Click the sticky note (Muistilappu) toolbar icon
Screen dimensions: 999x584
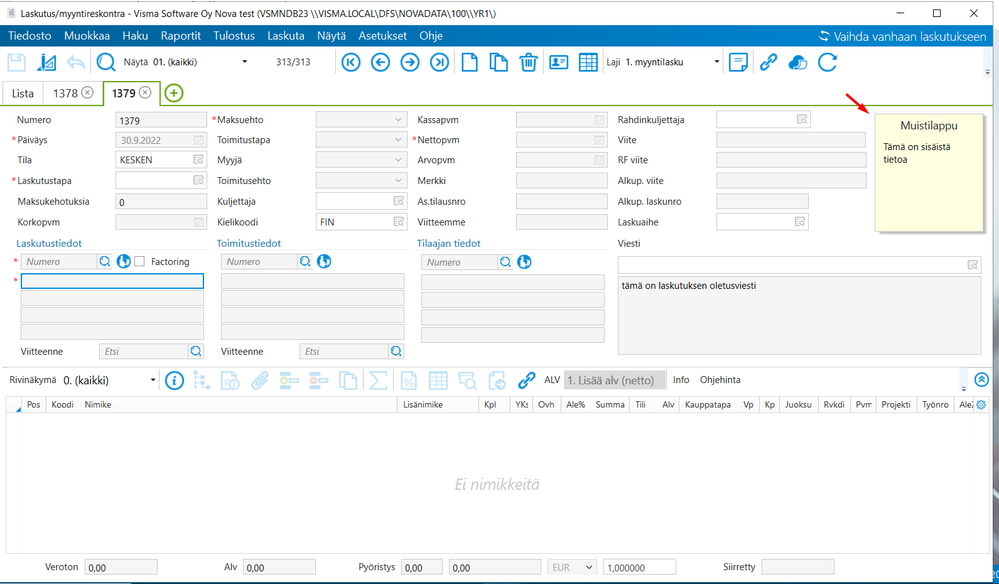(738, 62)
